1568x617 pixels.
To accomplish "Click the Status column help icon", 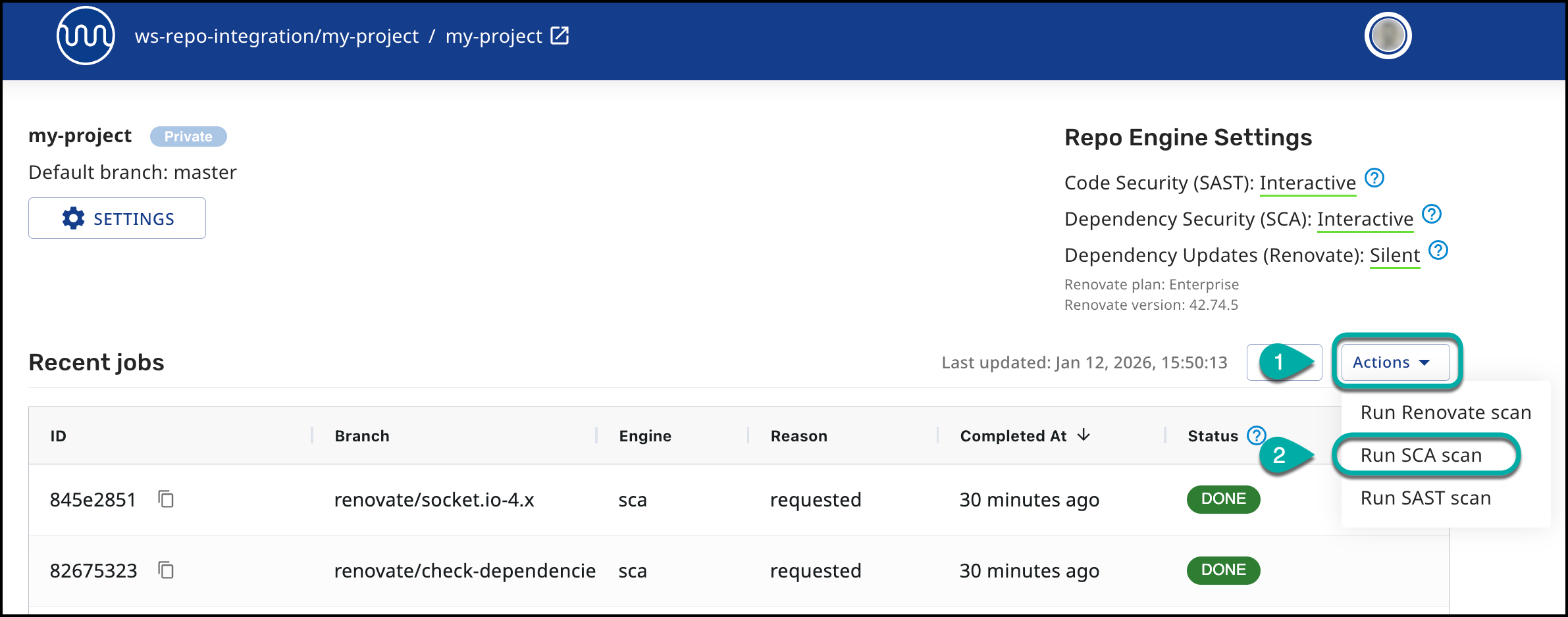I will coord(1257,435).
